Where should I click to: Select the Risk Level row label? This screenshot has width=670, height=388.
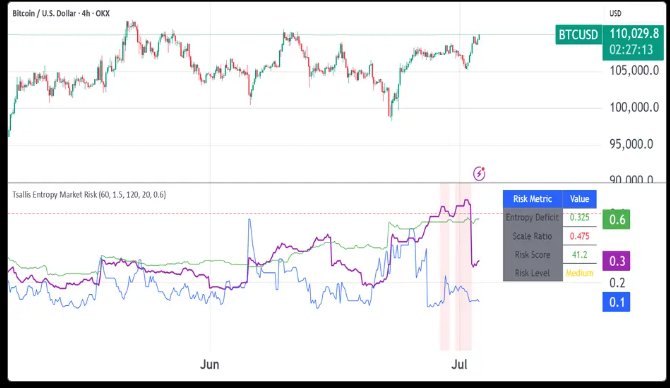532,273
